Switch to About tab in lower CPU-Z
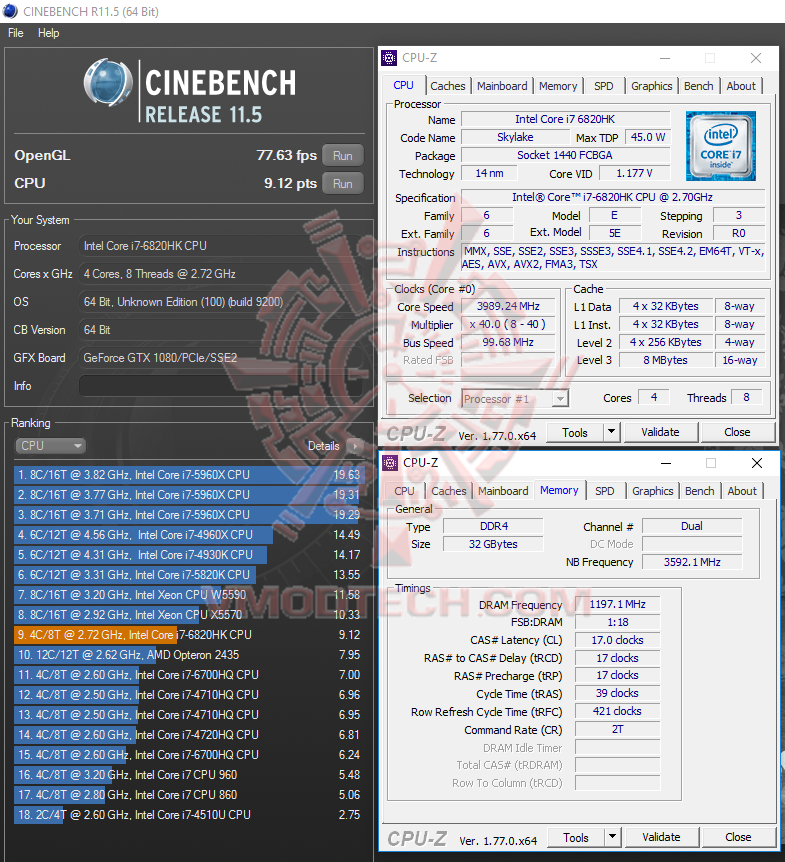Image resolution: width=785 pixels, height=862 pixels. [742, 491]
